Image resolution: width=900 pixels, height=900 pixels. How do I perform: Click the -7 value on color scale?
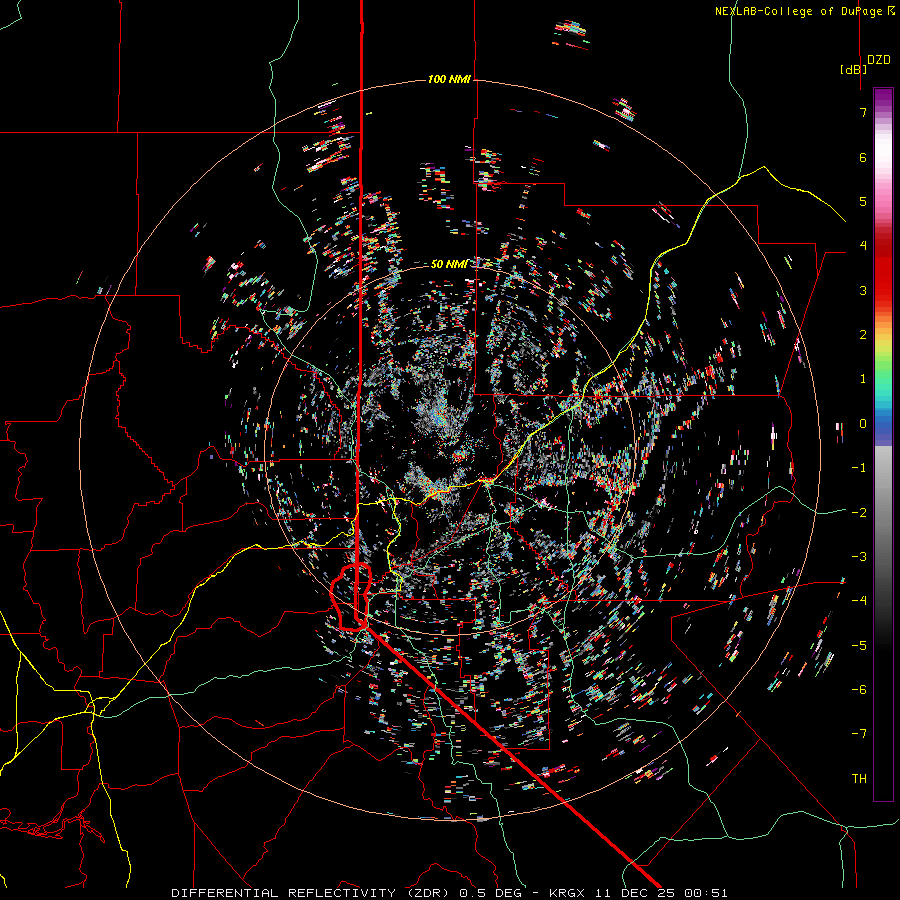pos(859,734)
